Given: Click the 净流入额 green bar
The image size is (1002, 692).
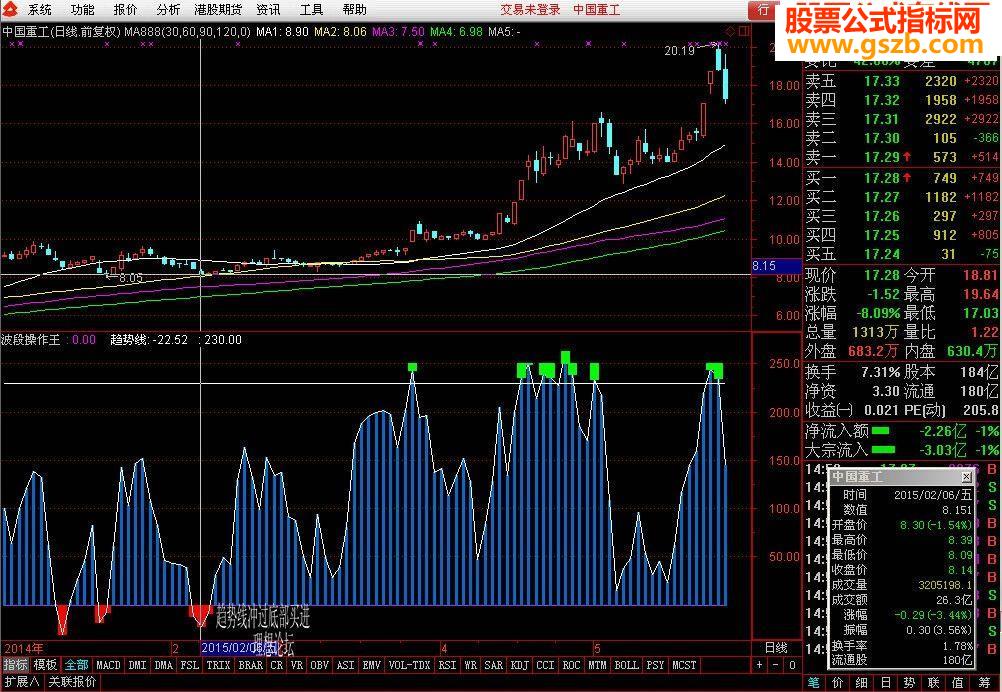Looking at the screenshot, I should pyautogui.click(x=881, y=431).
